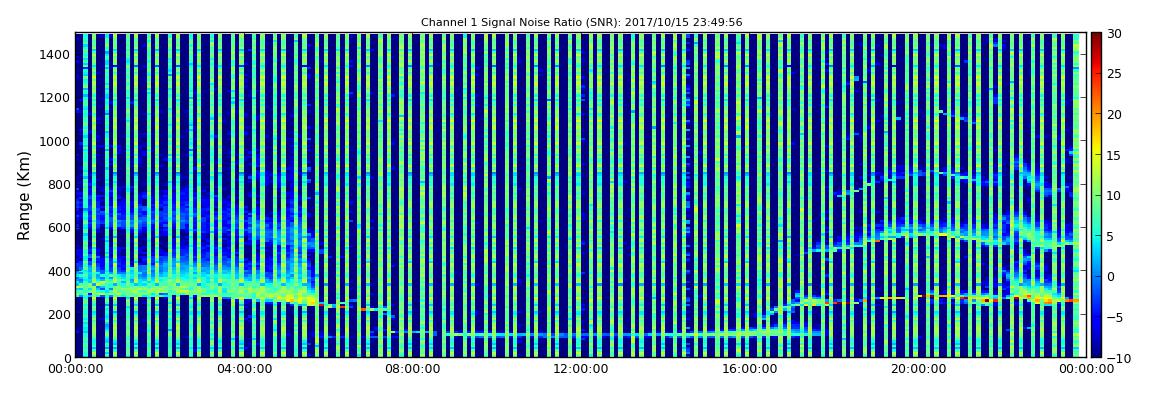Click the 12:00:00 time axis label
Screen dimensions: 1150x407
[x=579, y=370]
